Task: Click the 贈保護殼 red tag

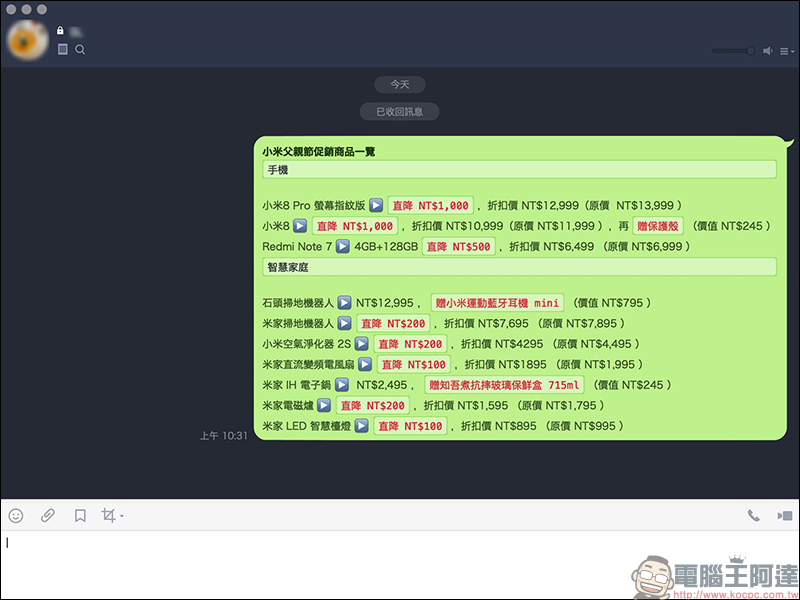Action: pyautogui.click(x=658, y=226)
